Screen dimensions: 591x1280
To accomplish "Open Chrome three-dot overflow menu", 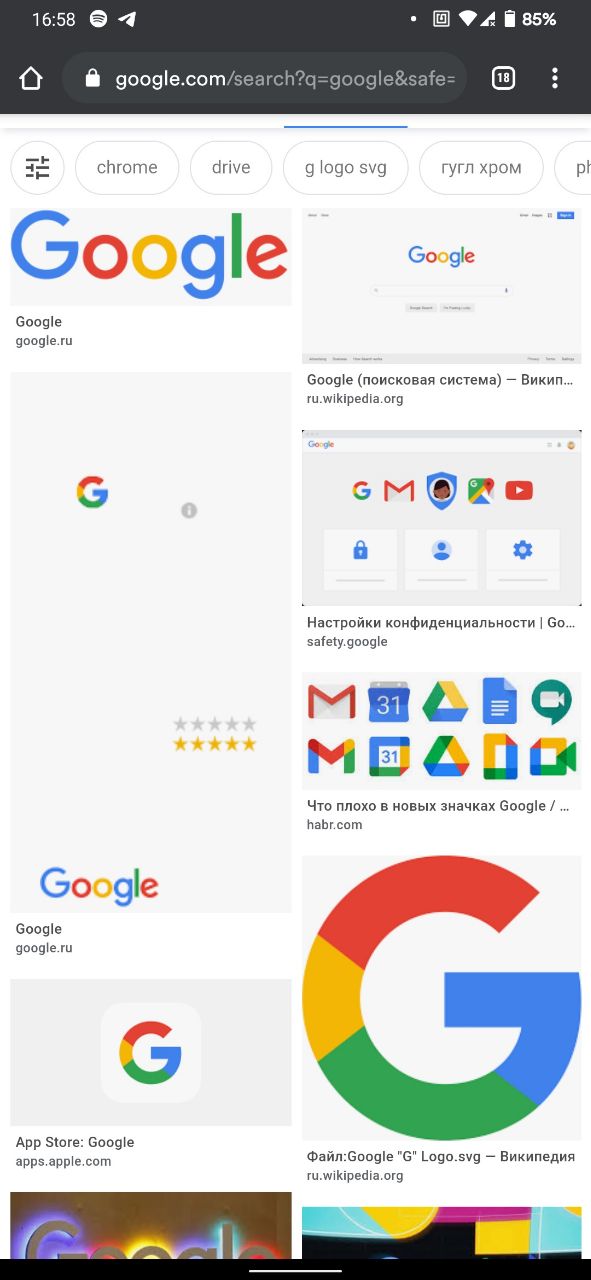I will click(555, 78).
